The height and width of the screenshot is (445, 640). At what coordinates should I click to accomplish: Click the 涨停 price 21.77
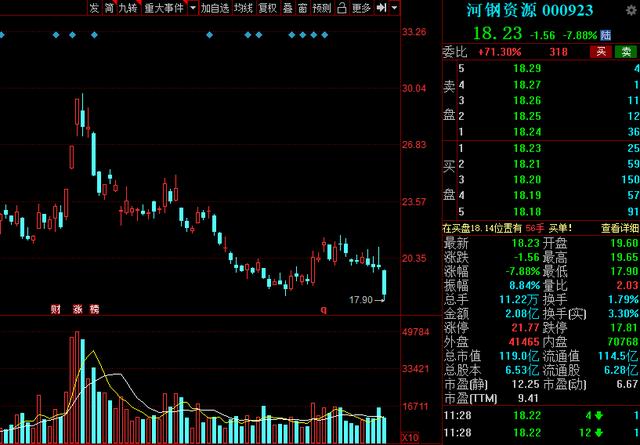(x=525, y=327)
